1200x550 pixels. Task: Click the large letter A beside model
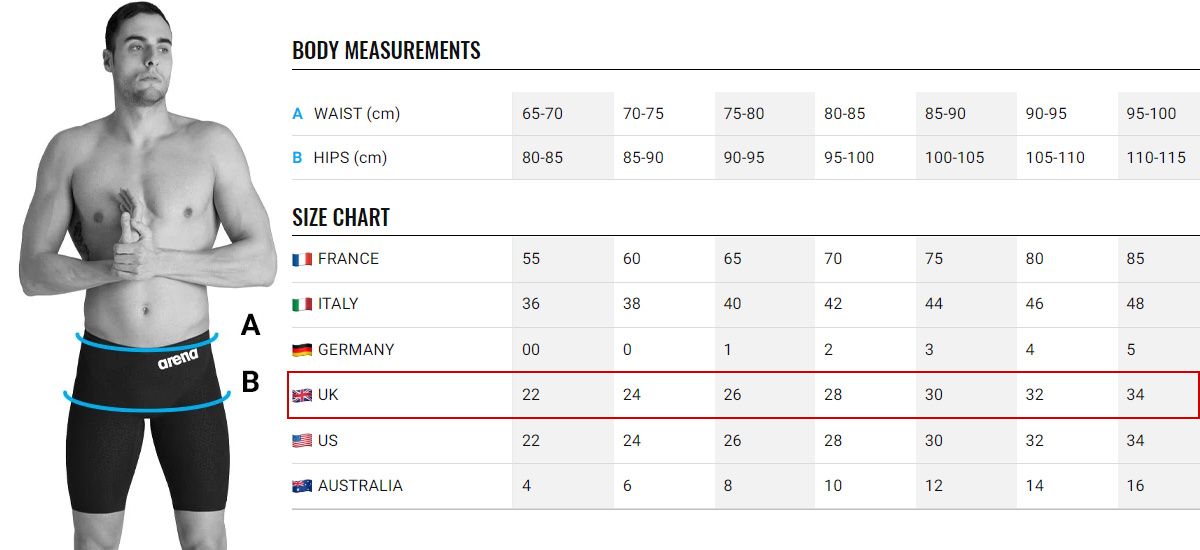click(x=251, y=325)
